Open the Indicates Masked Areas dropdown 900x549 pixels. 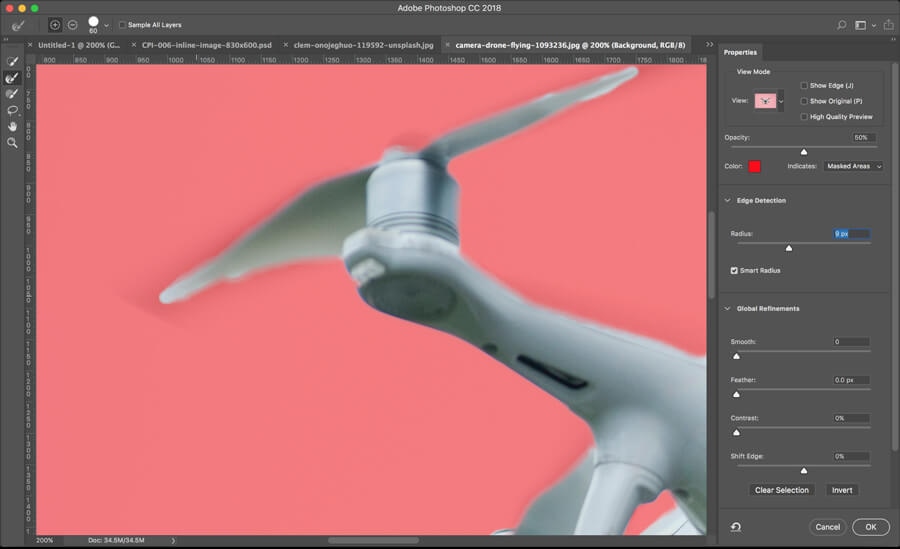pyautogui.click(x=853, y=166)
